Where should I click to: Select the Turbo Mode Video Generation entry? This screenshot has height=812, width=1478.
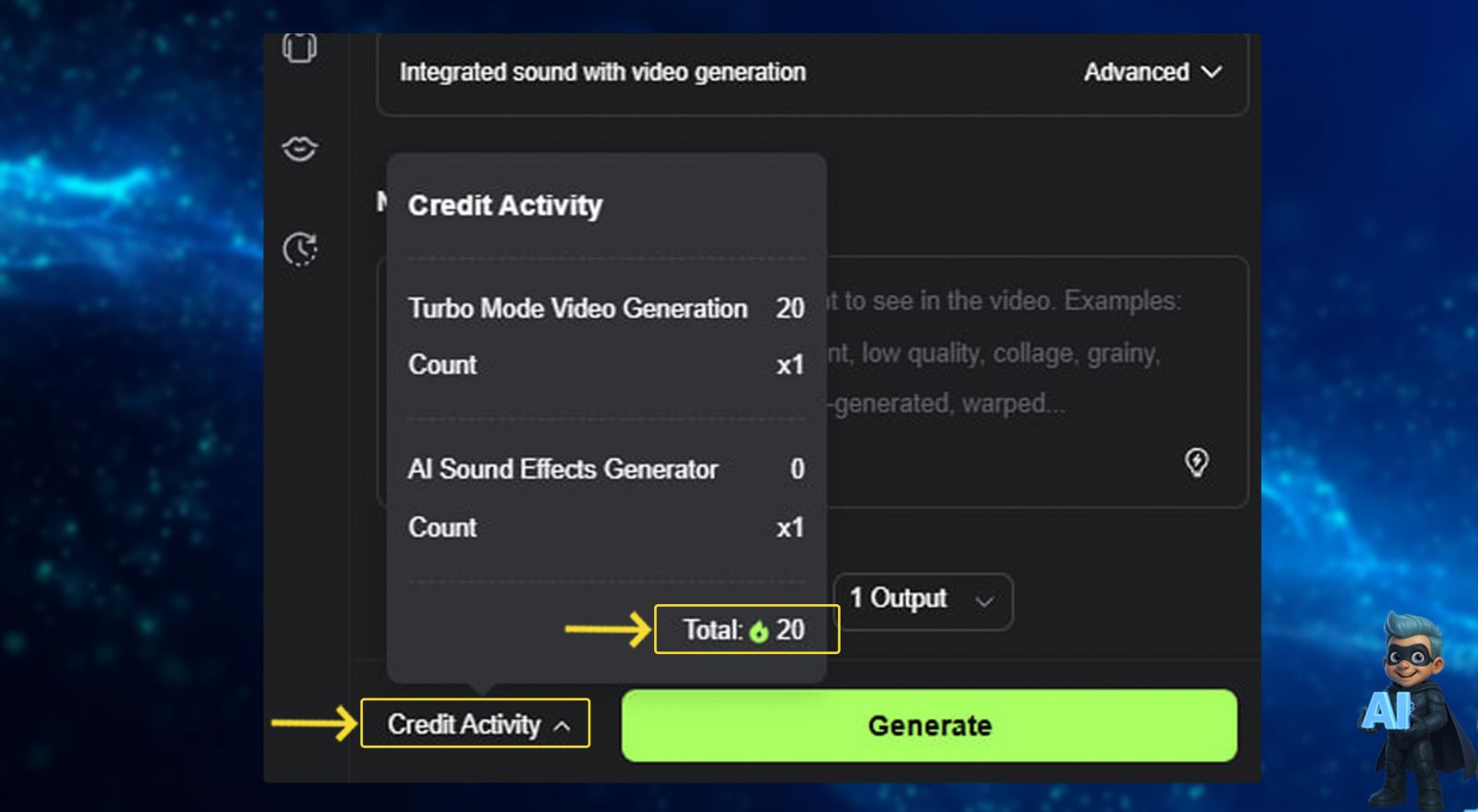coord(577,309)
